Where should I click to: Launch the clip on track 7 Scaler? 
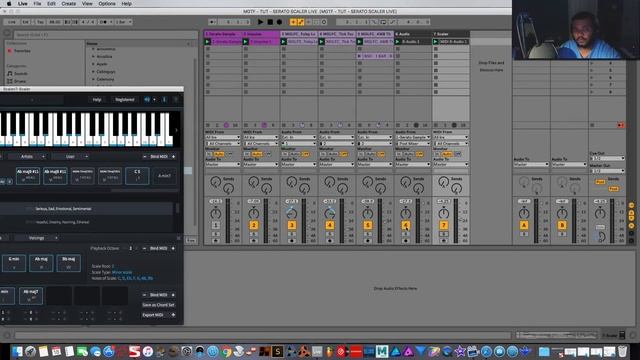pyautogui.click(x=436, y=42)
